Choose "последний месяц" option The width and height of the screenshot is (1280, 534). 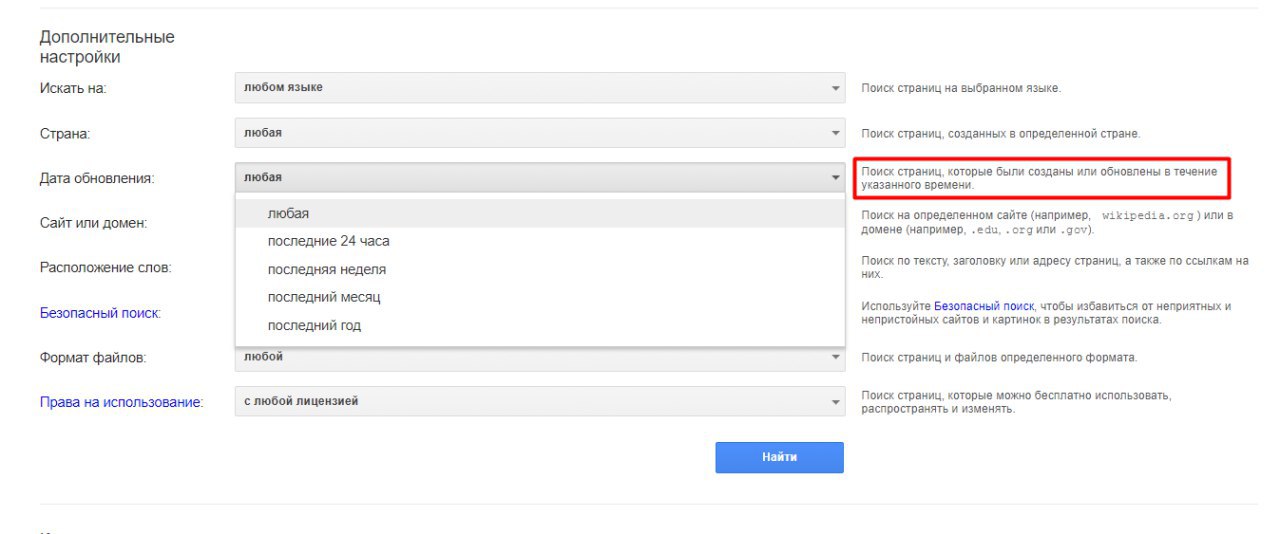click(x=540, y=298)
